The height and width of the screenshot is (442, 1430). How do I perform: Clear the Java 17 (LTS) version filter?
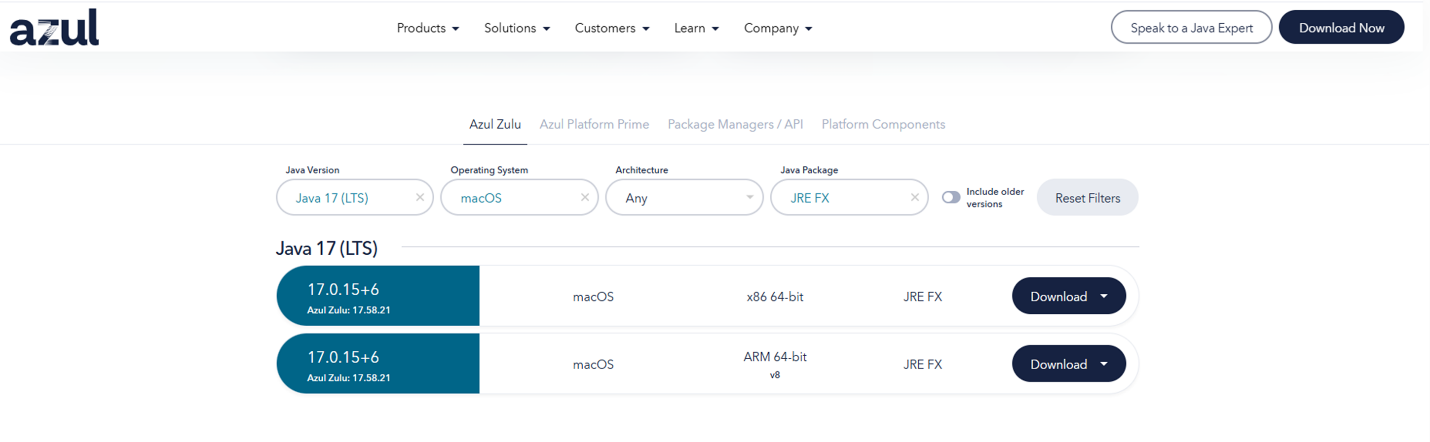[x=420, y=198]
